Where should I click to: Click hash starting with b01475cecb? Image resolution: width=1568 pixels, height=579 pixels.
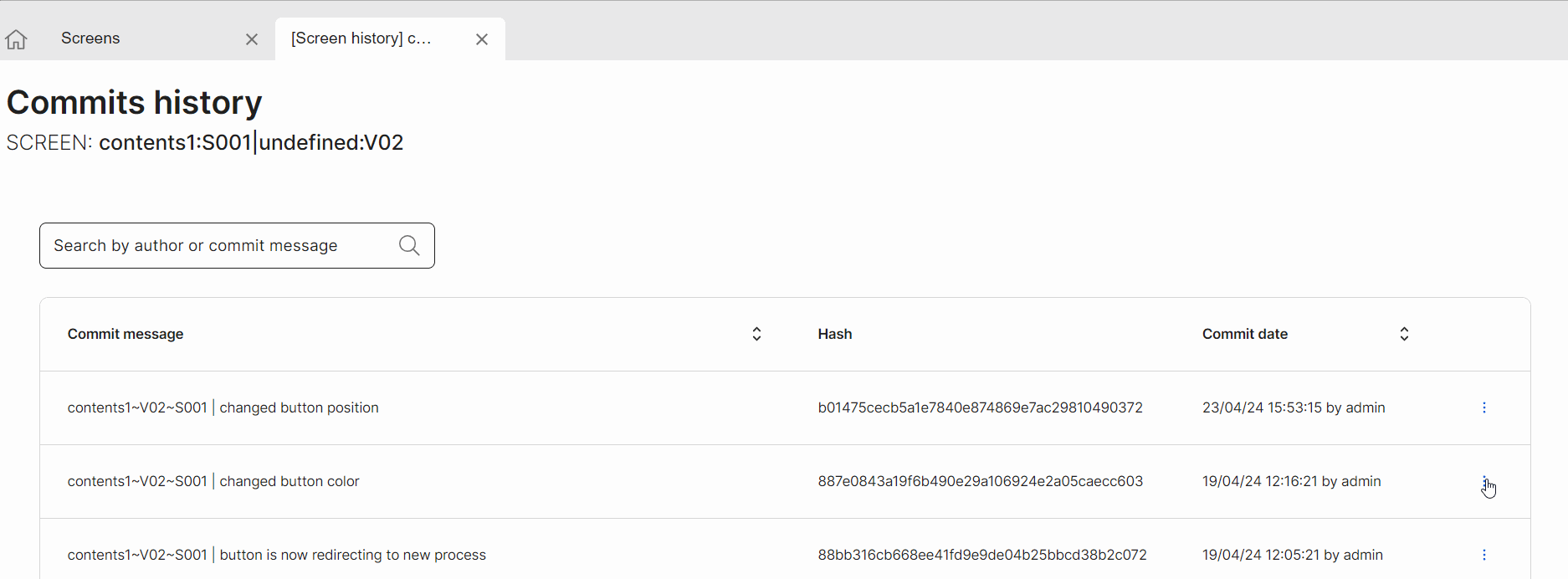pos(980,407)
